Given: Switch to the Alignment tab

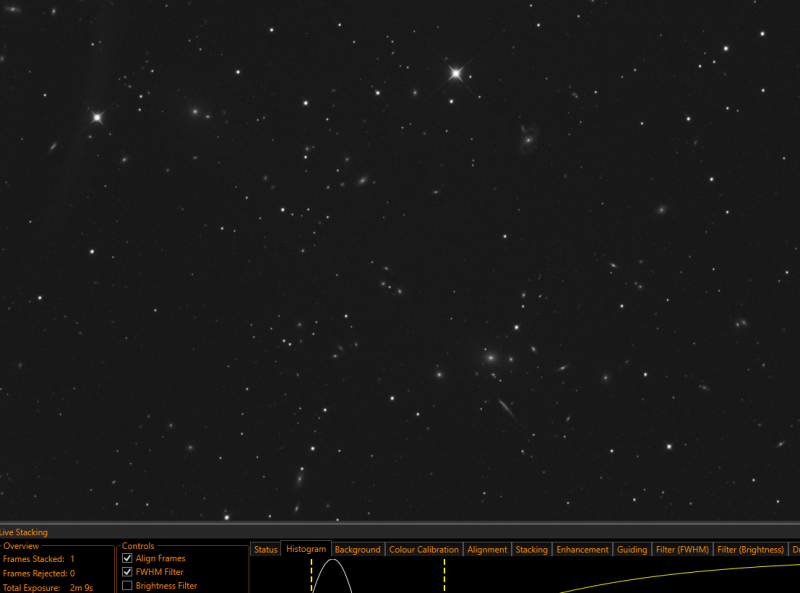Looking at the screenshot, I should click(487, 550).
